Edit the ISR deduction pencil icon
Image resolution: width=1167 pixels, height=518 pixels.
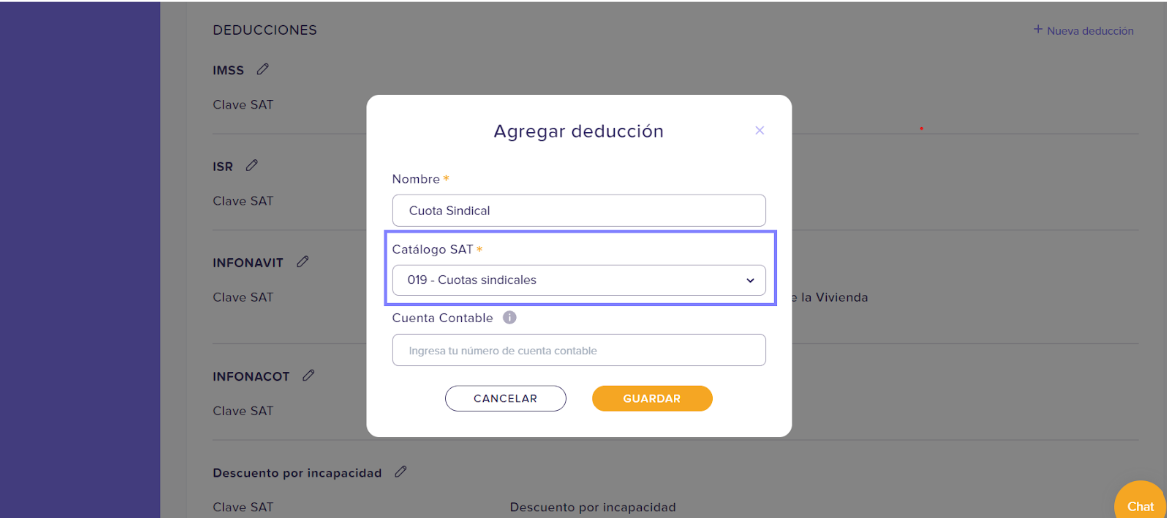(252, 165)
